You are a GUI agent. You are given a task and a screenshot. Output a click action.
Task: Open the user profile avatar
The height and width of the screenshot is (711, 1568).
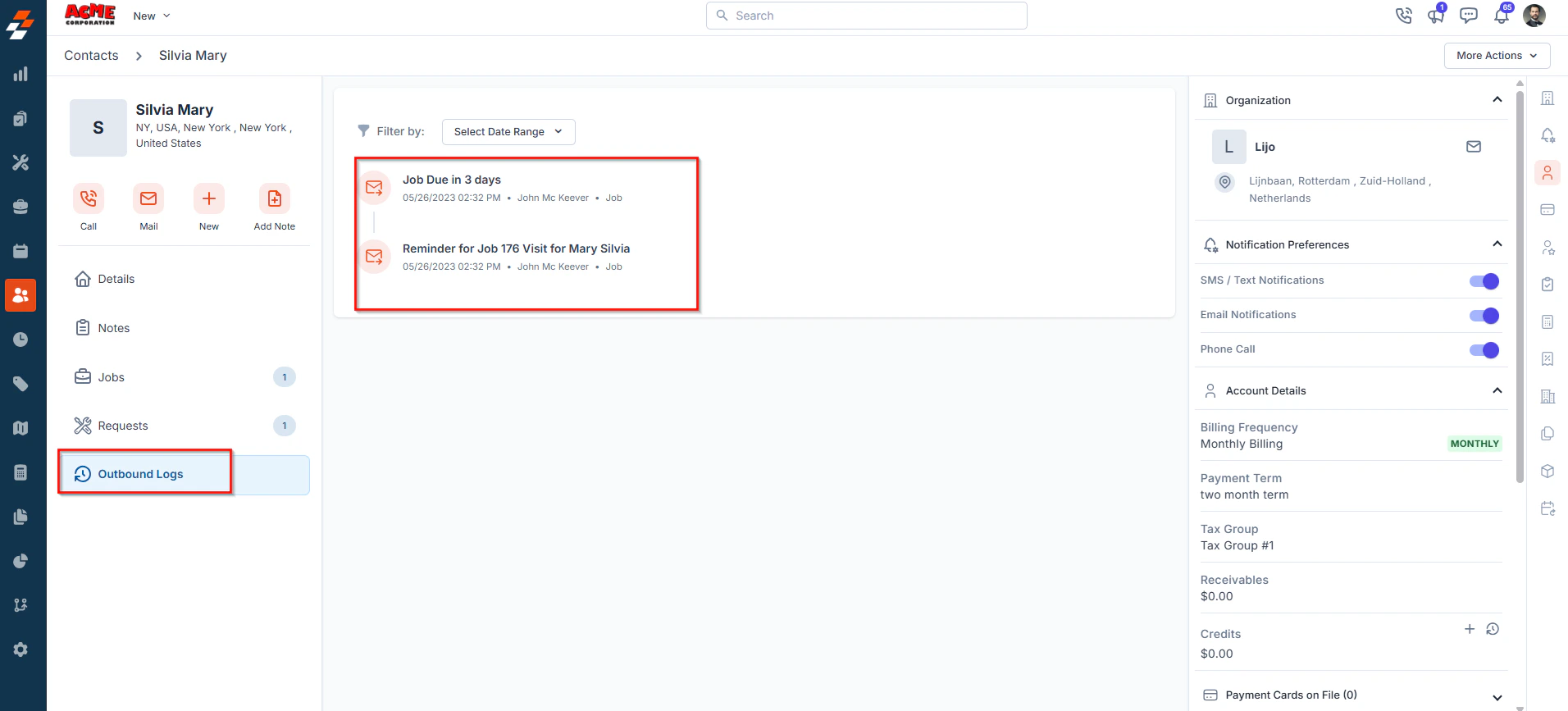1534,16
